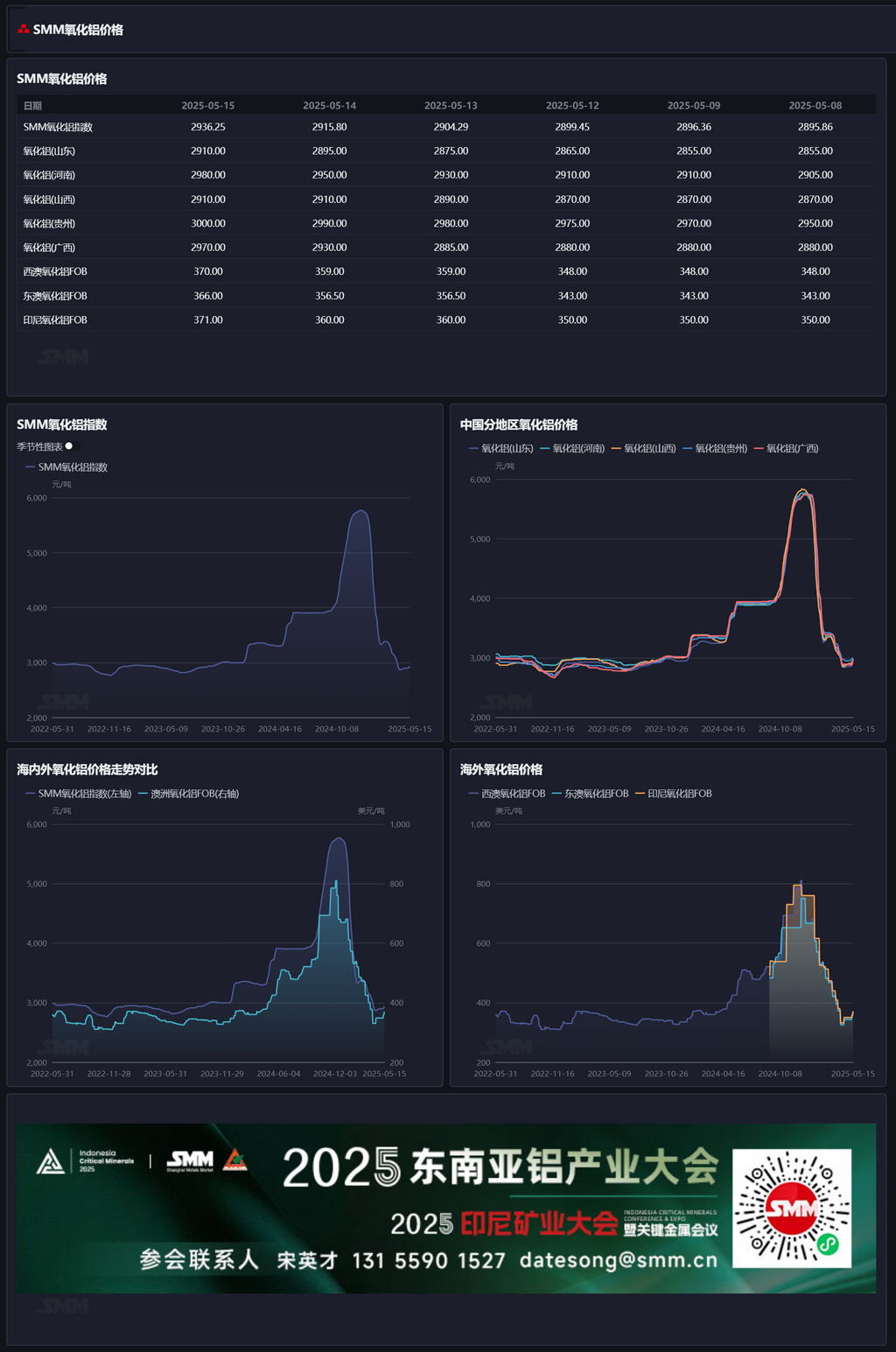Screen dimensions: 896x1352
Task: Click the SMM logo in the conference banner
Action: [x=190, y=1161]
